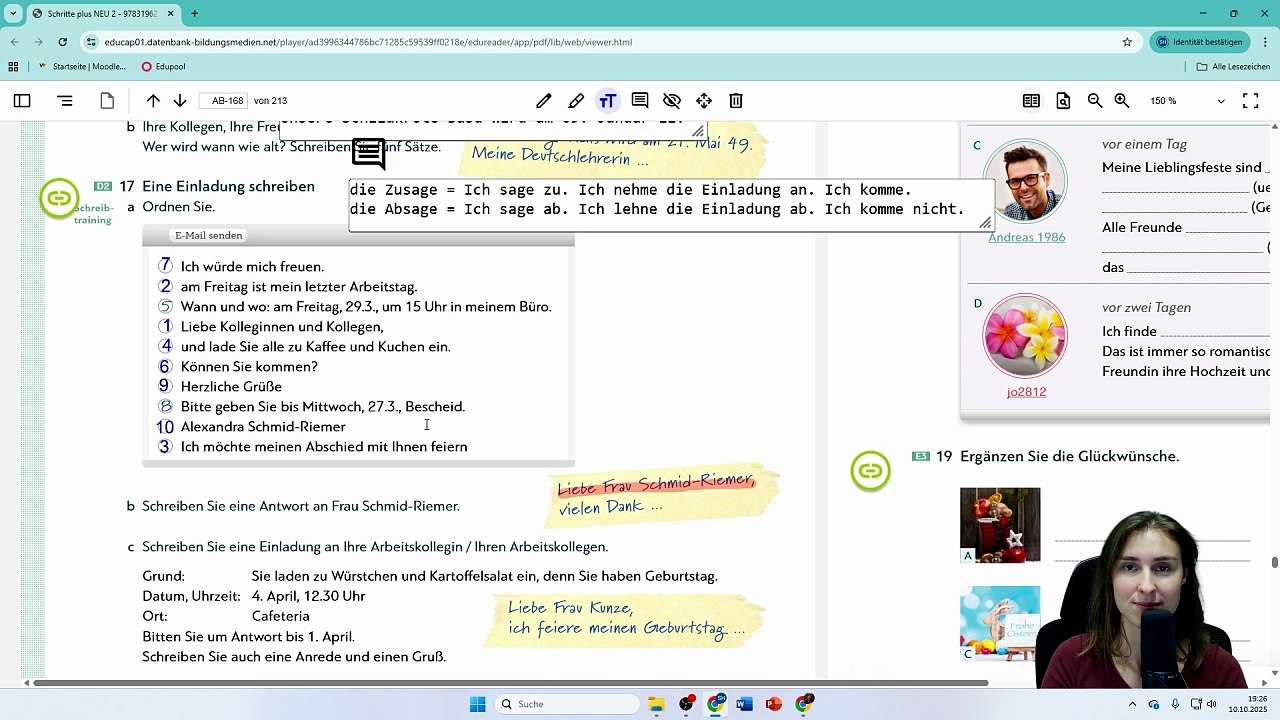
Task: Reload the page in Chrome
Action: (63, 42)
